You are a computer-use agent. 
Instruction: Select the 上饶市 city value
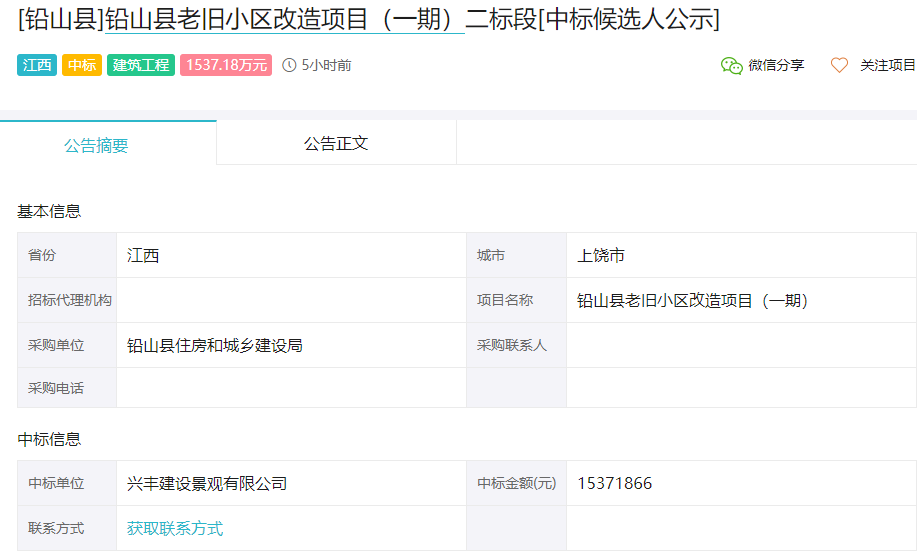601,255
